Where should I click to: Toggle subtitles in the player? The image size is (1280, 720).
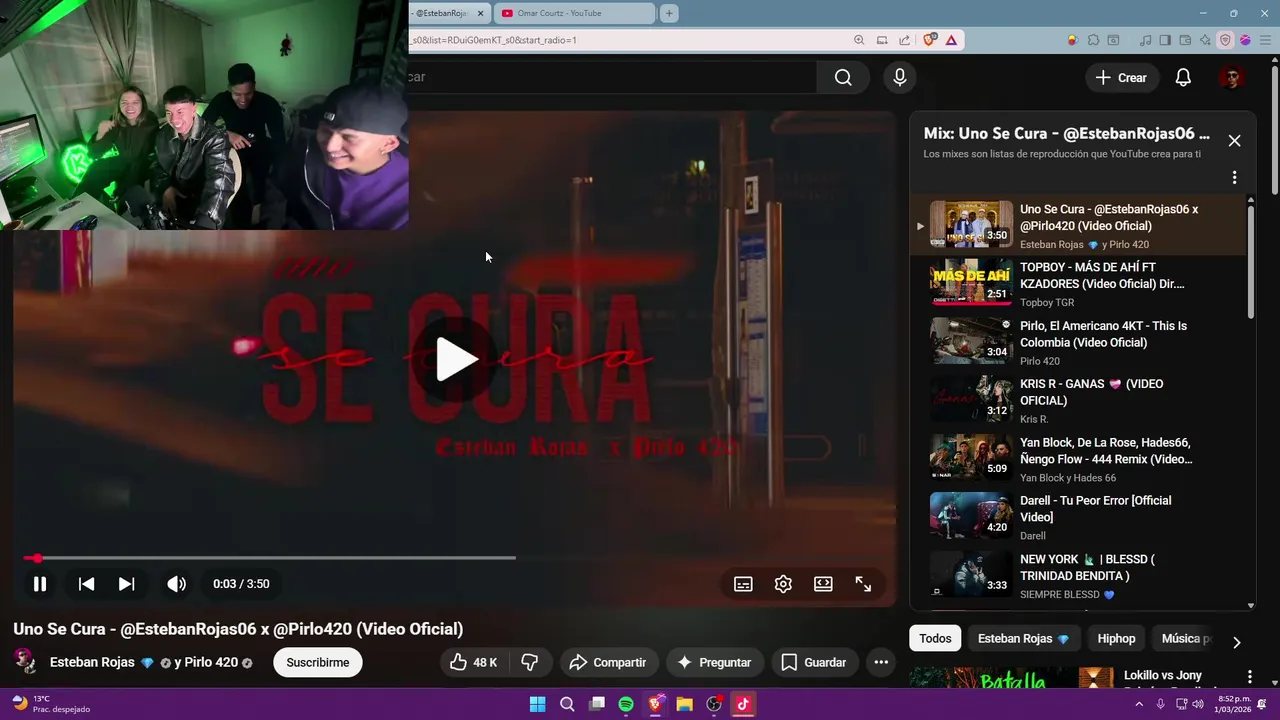743,584
